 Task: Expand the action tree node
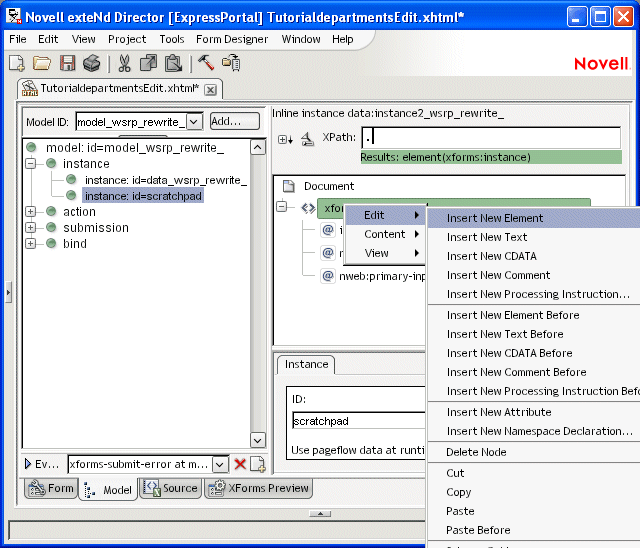[30, 211]
